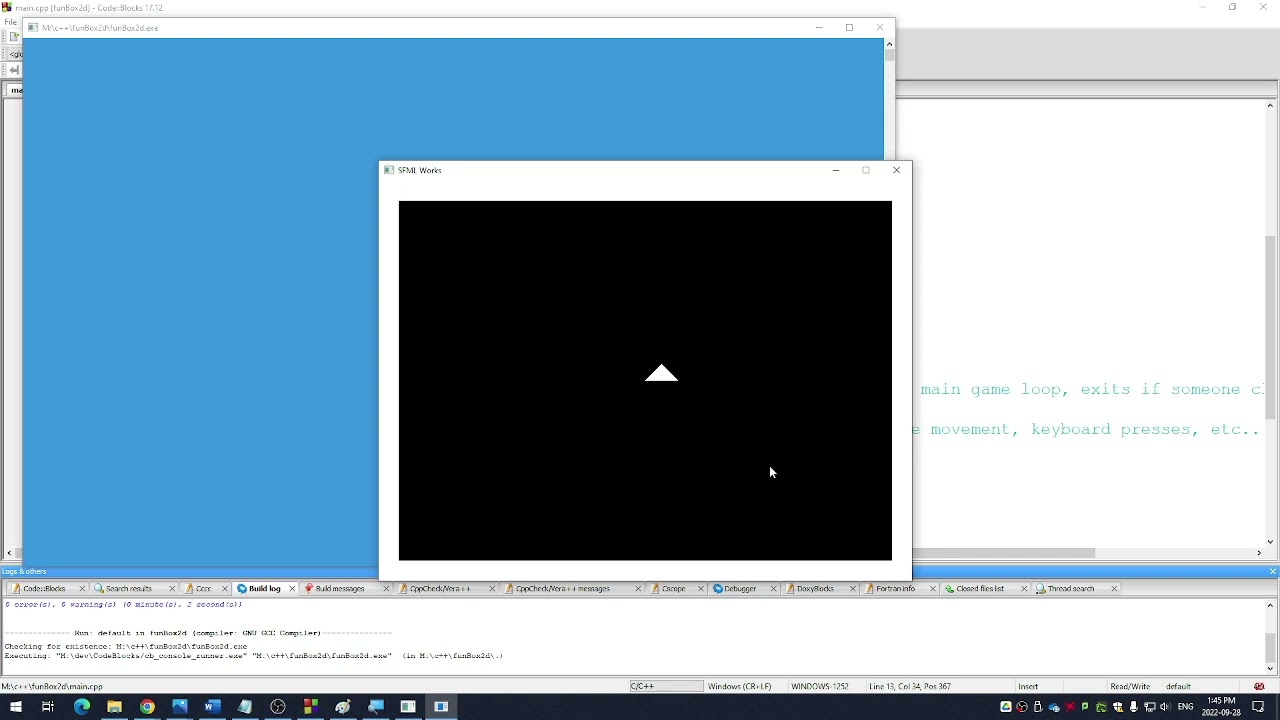1280x720 pixels.
Task: Close the funBox2d.exe console window
Action: pos(879,28)
